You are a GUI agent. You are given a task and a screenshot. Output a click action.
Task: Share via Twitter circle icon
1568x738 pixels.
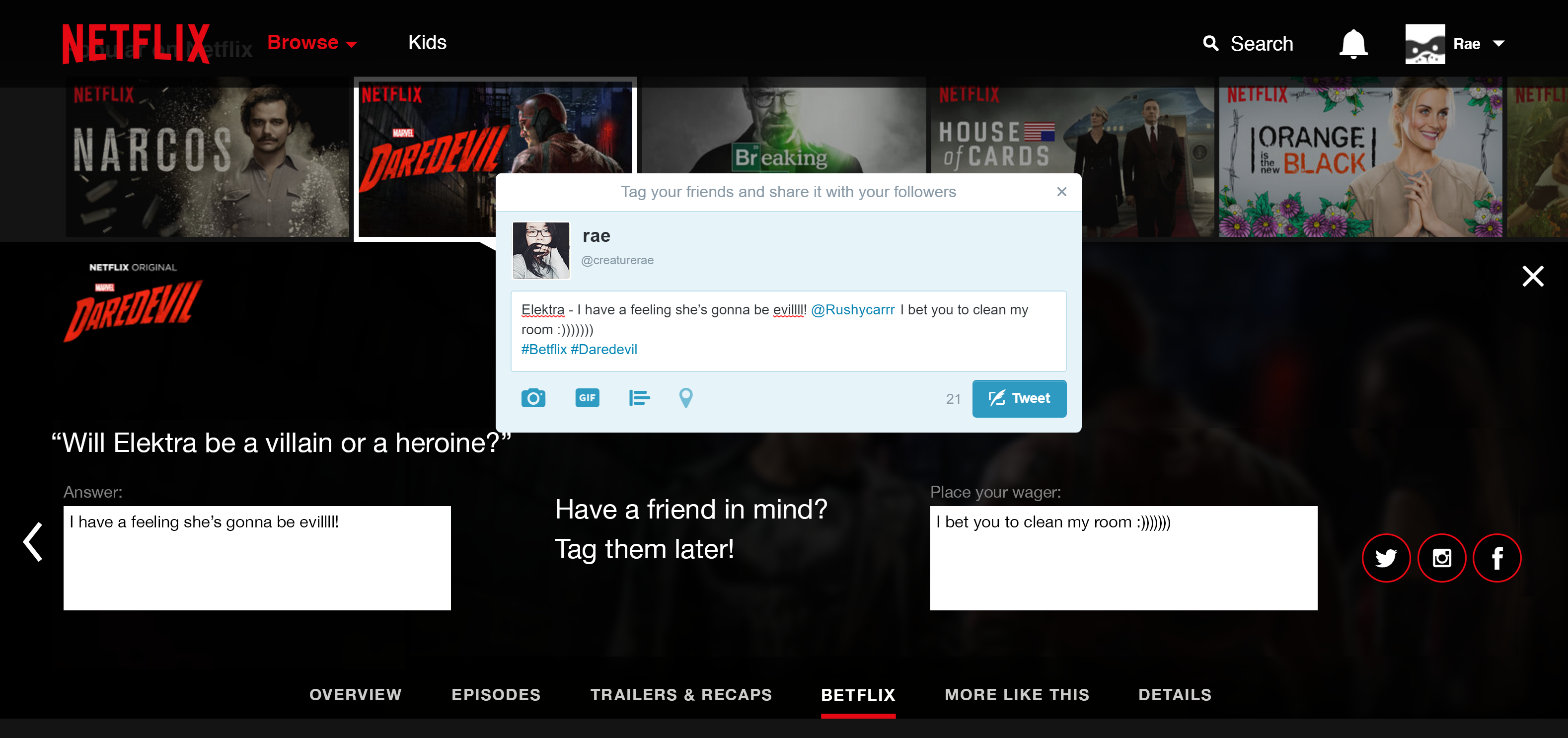pyautogui.click(x=1386, y=558)
